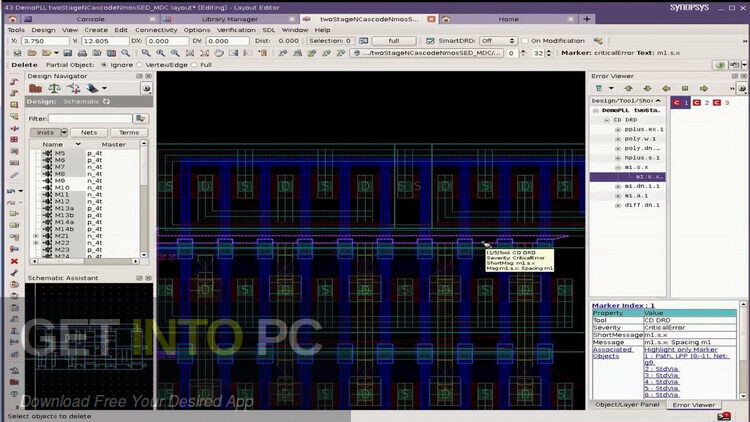The height and width of the screenshot is (422, 750).
Task: Click the print icon in toolbar
Action: [82, 53]
